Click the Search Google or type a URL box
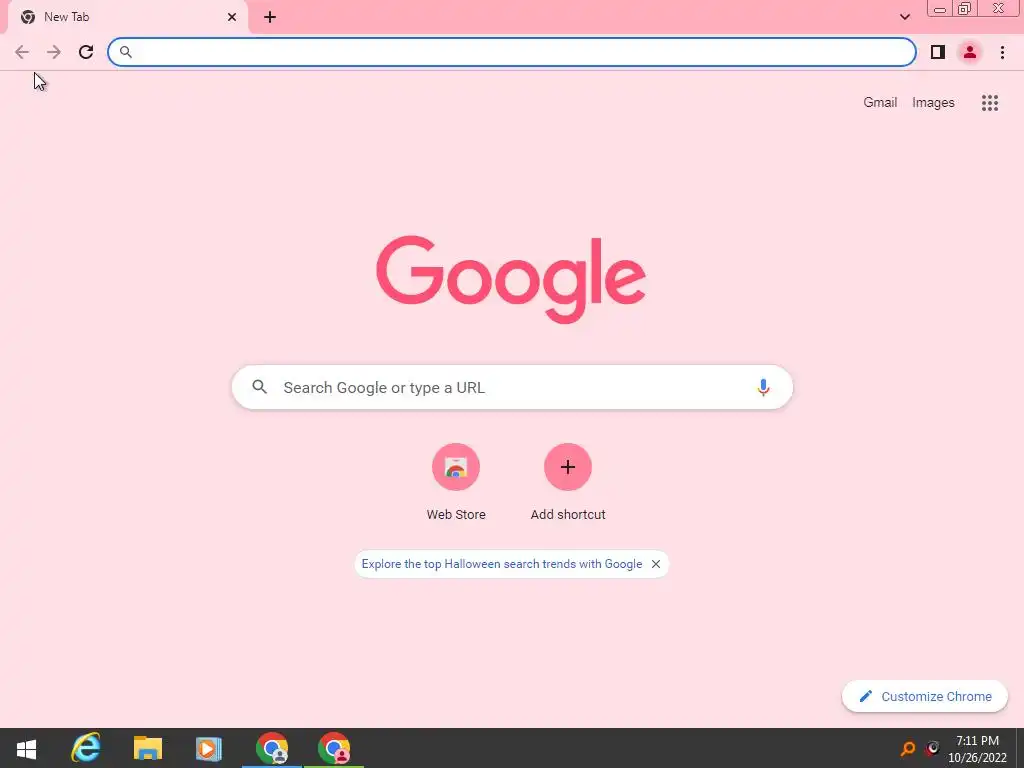 [512, 387]
